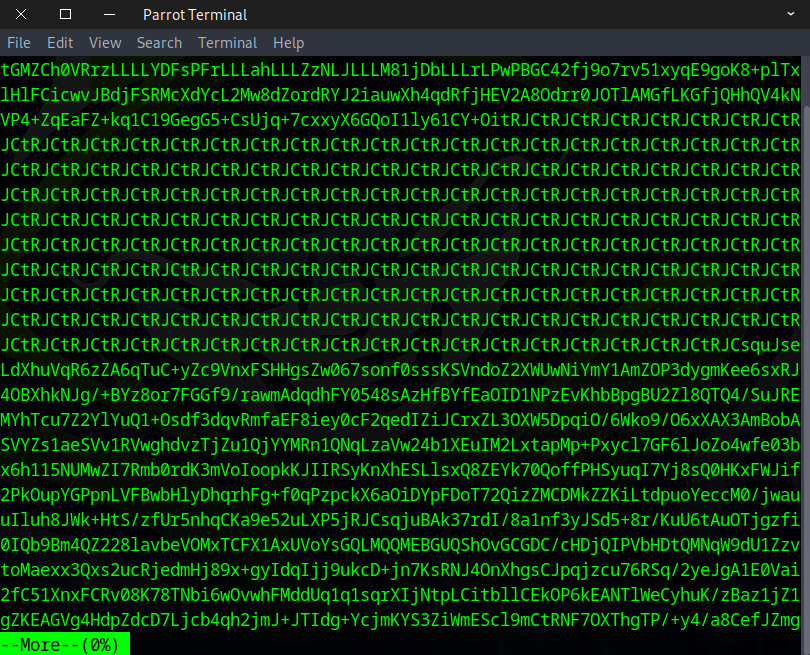Click the first output line starting tGMZCh0VRrz

(x=400, y=70)
